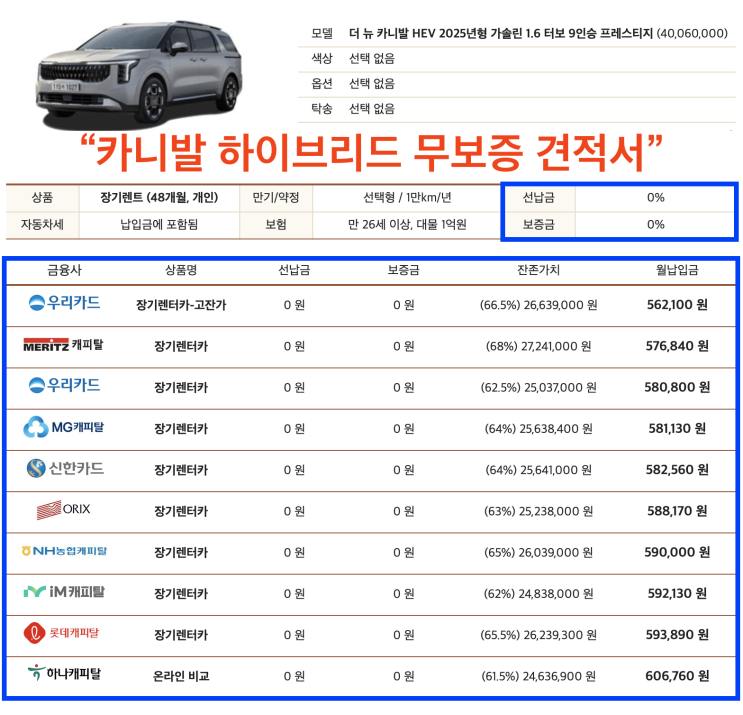This screenshot has width=743, height=715.
Task: Click the 월납입금 column header
Action: [677, 270]
